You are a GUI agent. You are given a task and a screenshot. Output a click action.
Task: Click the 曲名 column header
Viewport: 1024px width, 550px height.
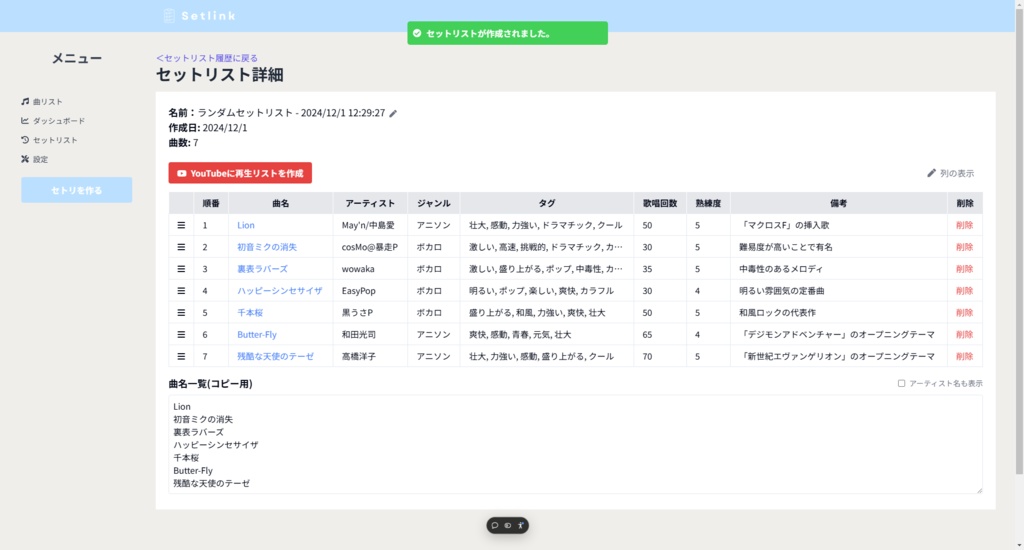pyautogui.click(x=281, y=203)
